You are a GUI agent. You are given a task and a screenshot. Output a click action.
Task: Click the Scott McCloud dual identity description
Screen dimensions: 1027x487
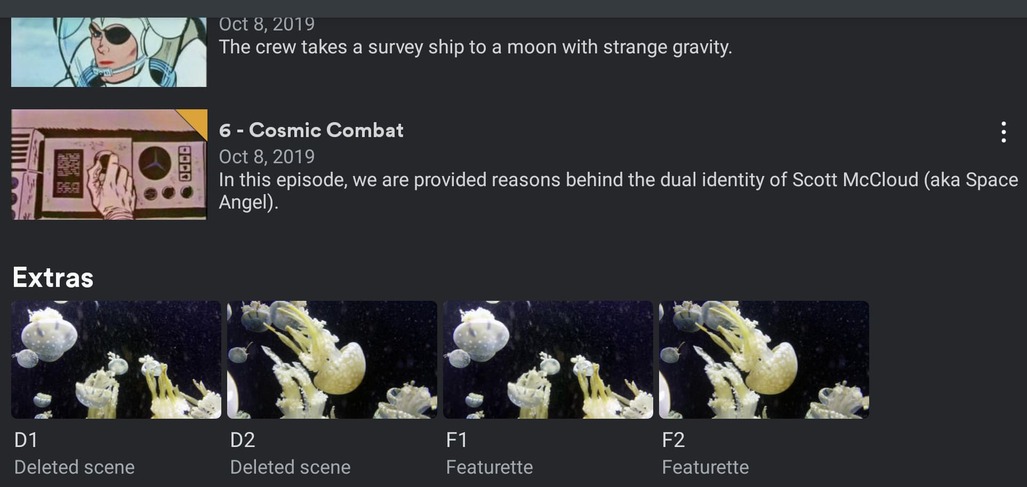coord(617,191)
